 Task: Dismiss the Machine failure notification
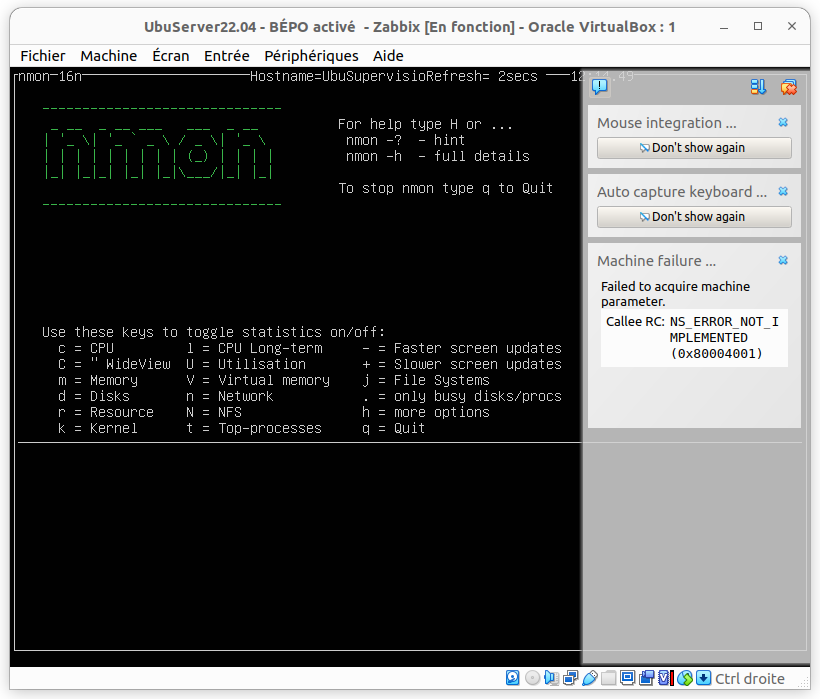coord(783,260)
